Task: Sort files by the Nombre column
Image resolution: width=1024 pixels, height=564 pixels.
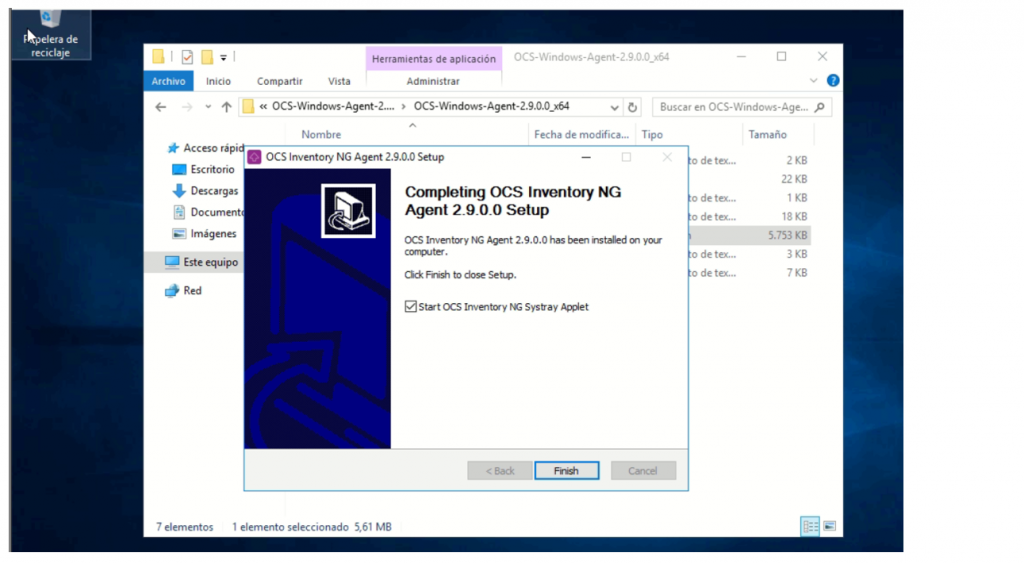Action: (321, 134)
